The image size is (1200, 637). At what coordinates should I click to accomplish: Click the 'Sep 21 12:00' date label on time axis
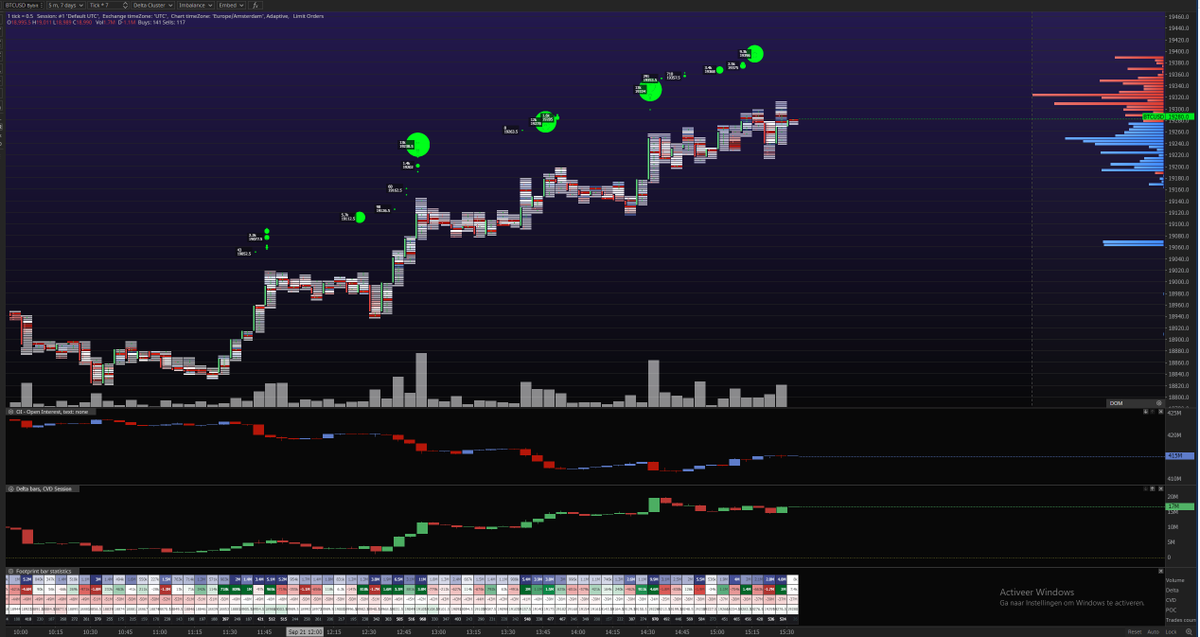[305, 632]
